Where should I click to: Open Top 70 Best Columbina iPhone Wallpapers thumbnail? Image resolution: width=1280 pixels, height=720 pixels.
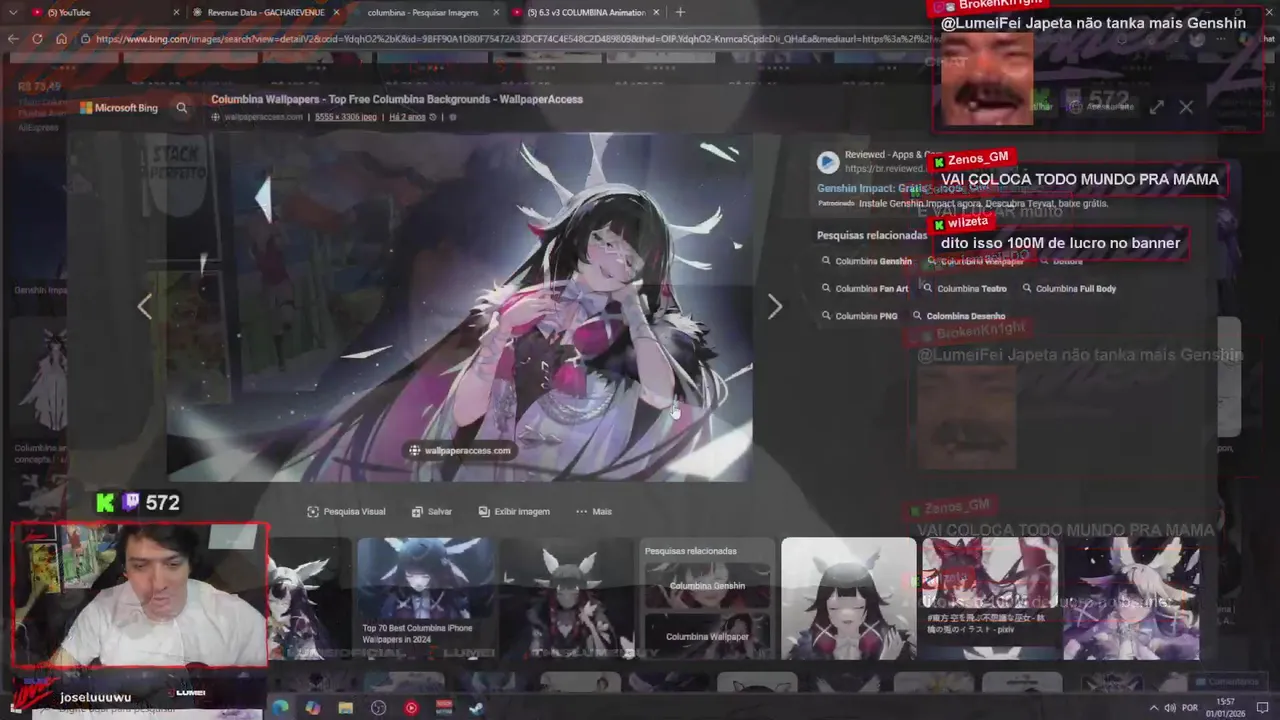426,598
